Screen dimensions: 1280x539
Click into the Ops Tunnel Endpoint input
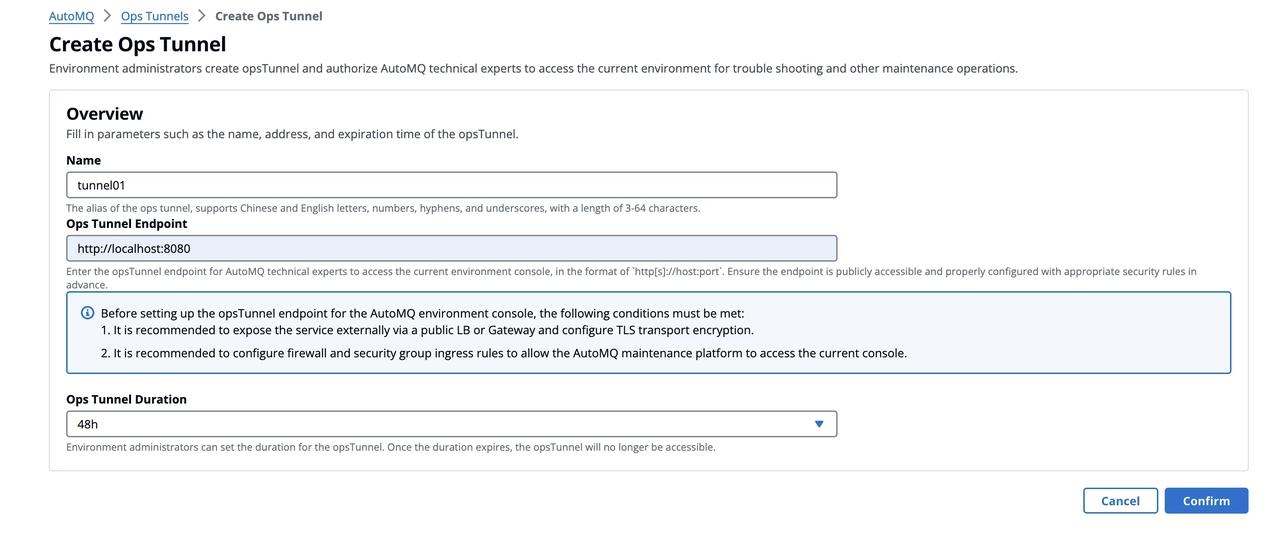tap(450, 248)
